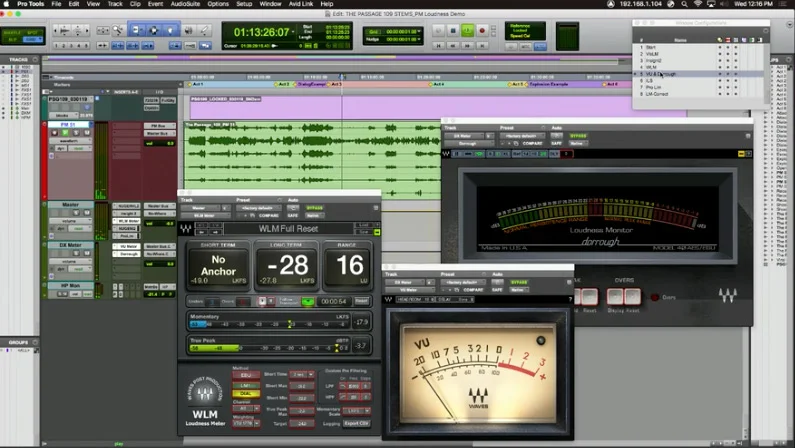Enable Shuffle edit mode
The image size is (795, 448).
pos(13,33)
